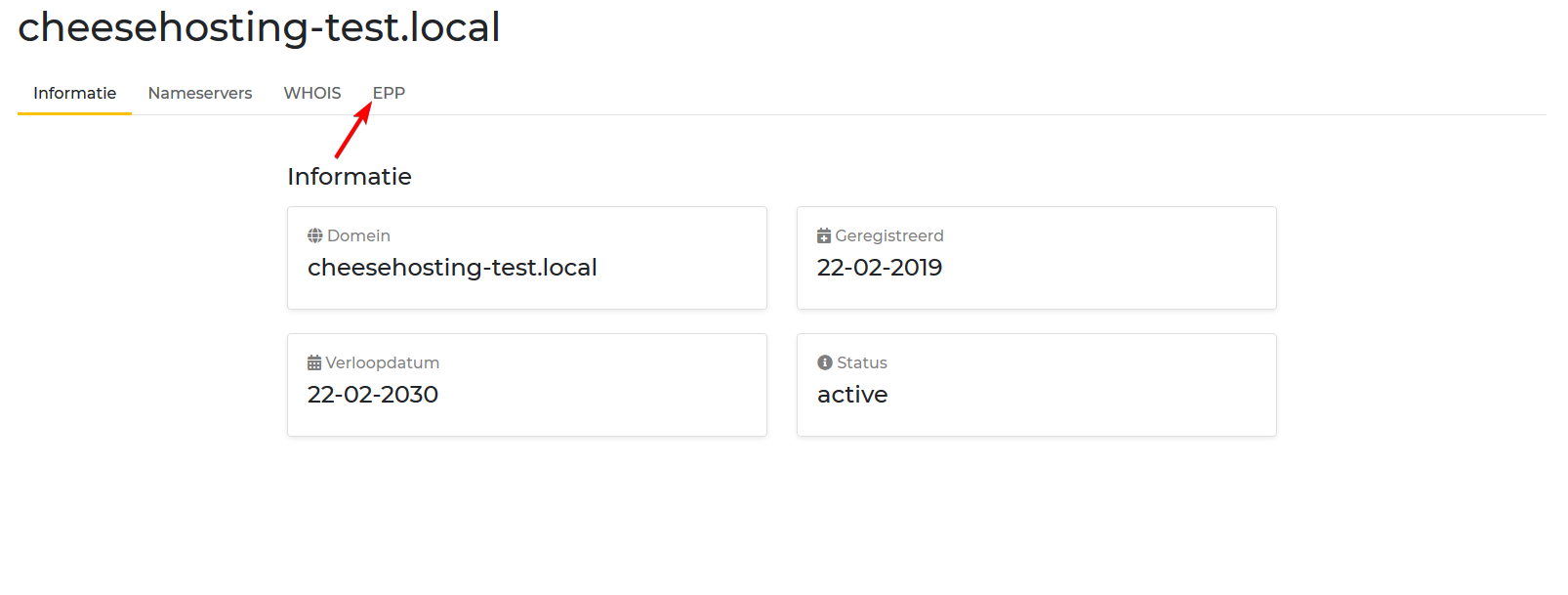Click the yellow underline beneath the active tab
Image resolution: width=1568 pixels, height=595 pixels.
74,113
